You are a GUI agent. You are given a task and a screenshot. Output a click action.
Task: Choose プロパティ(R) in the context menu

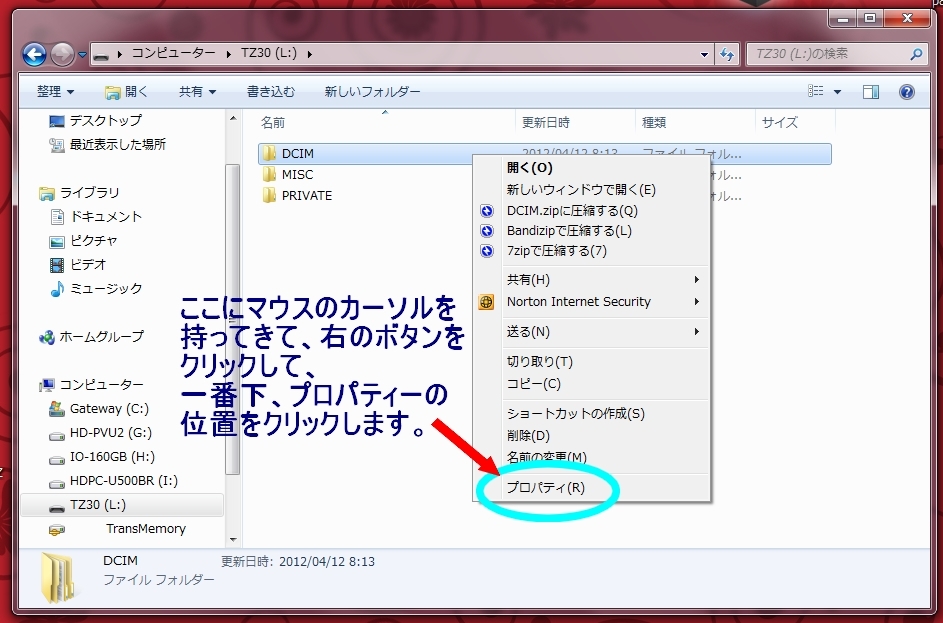[592, 488]
